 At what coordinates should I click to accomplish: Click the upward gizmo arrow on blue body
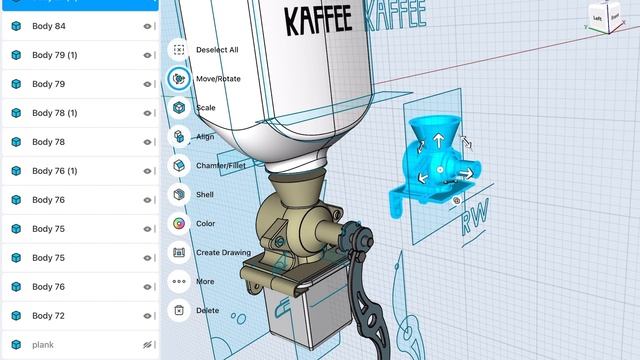pyautogui.click(x=439, y=141)
